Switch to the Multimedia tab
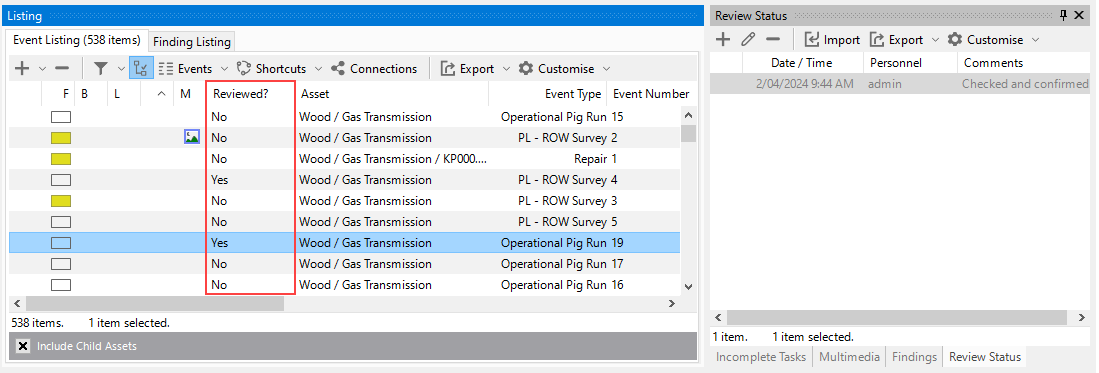 pos(849,357)
